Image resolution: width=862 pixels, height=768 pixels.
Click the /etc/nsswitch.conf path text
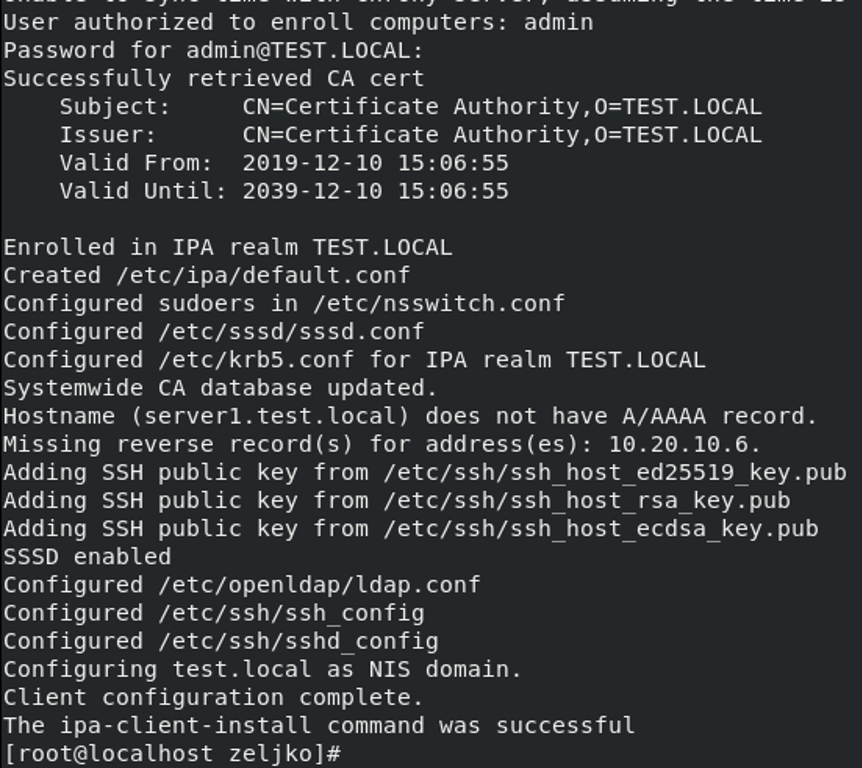[439, 303]
